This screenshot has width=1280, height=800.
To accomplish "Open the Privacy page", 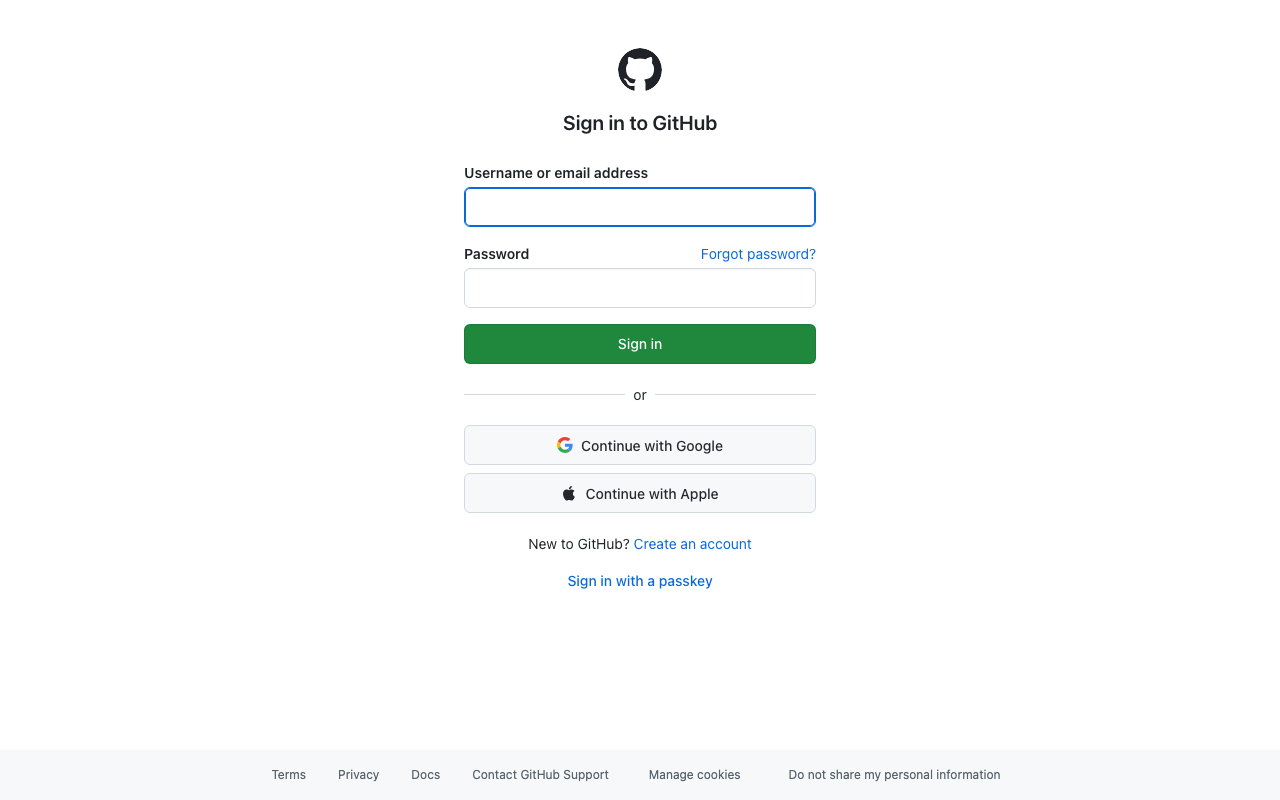I will coord(358,774).
